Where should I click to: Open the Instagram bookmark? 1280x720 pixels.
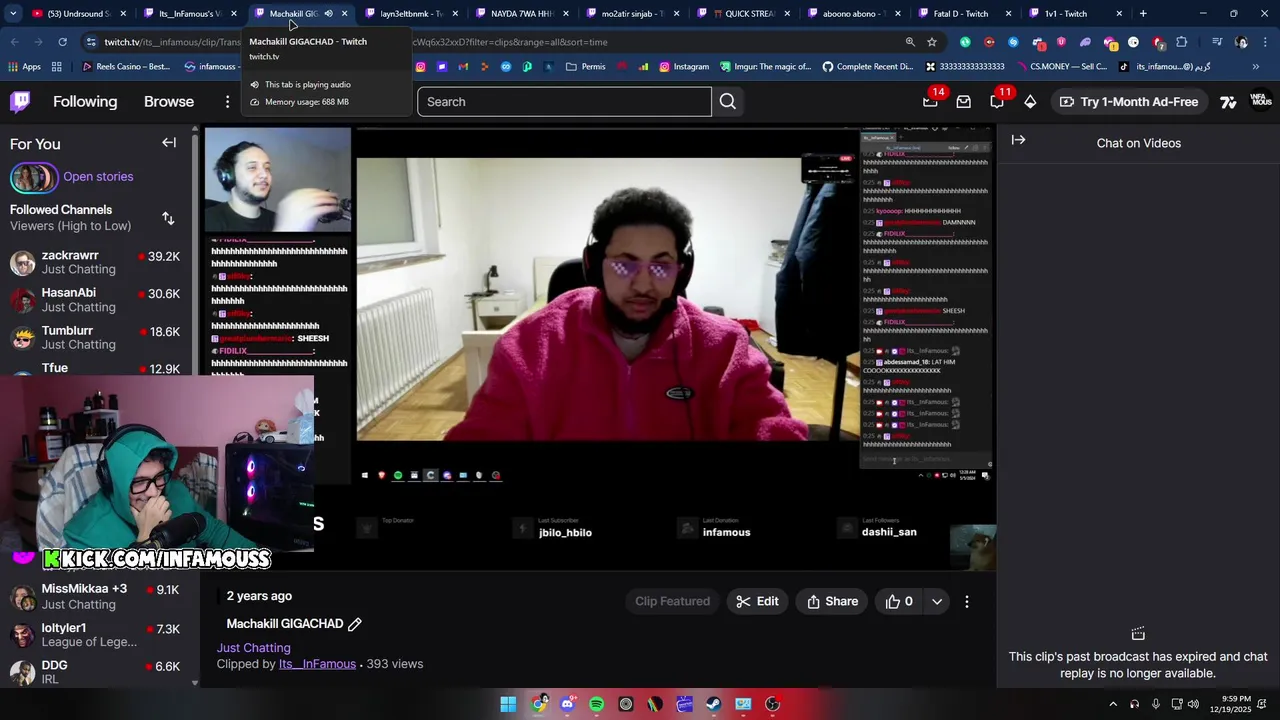click(684, 67)
